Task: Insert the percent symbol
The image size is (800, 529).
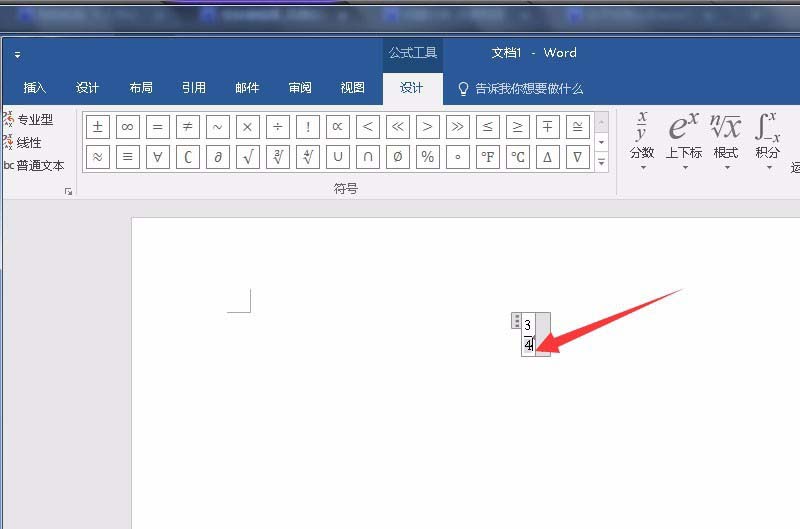Action: [x=428, y=157]
